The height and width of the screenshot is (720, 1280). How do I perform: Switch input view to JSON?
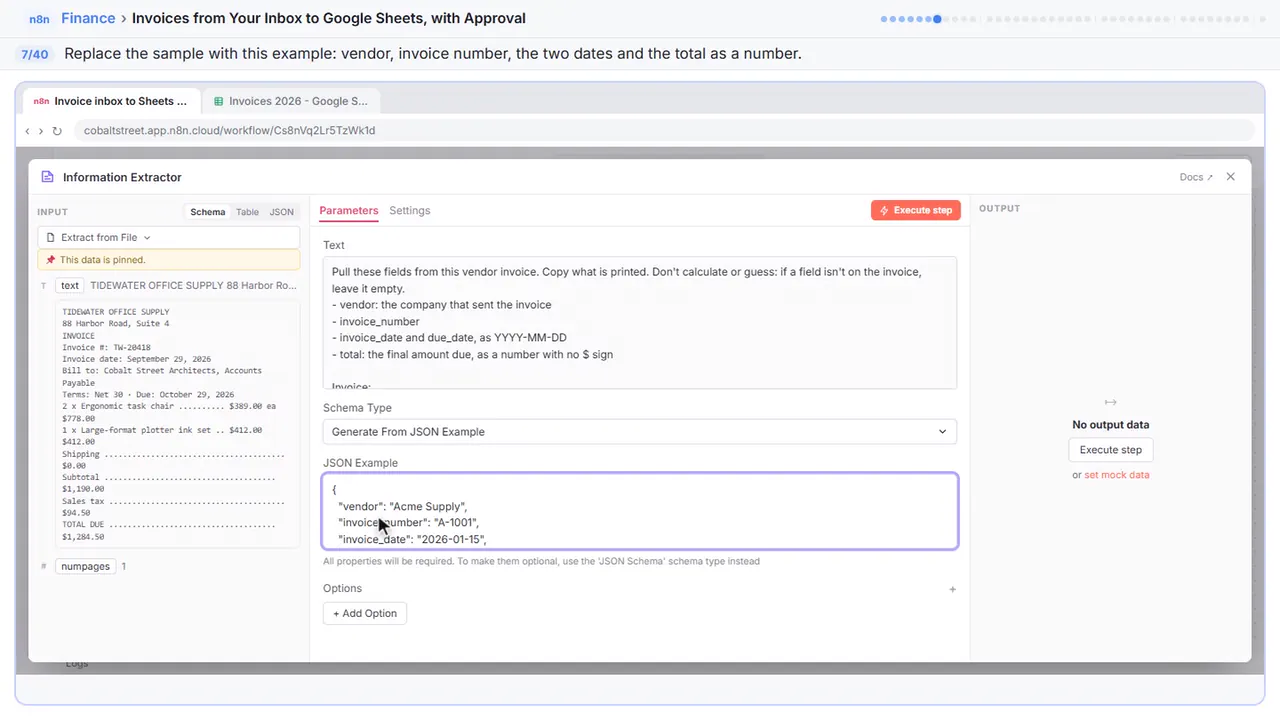[x=282, y=212]
